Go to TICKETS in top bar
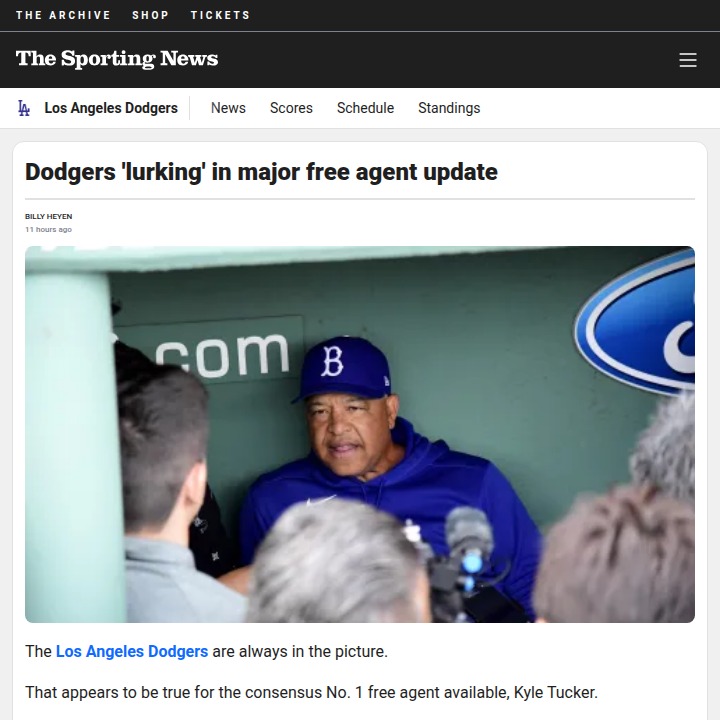The height and width of the screenshot is (720, 720). coord(220,15)
